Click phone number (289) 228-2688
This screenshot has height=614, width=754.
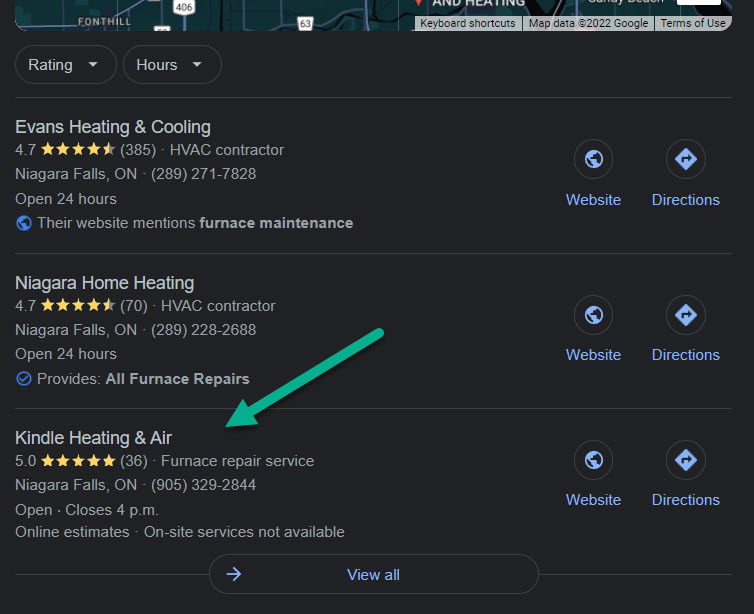click(203, 330)
